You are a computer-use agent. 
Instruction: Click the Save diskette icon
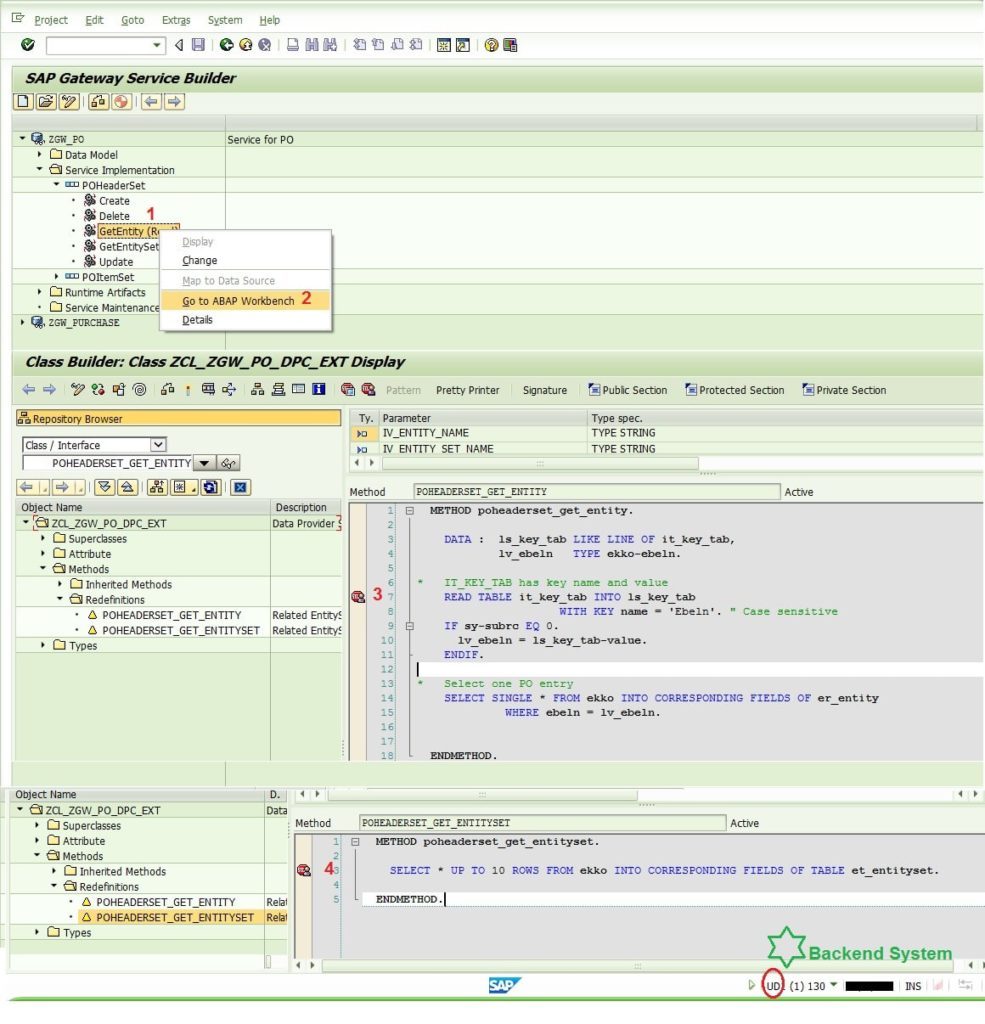click(198, 44)
